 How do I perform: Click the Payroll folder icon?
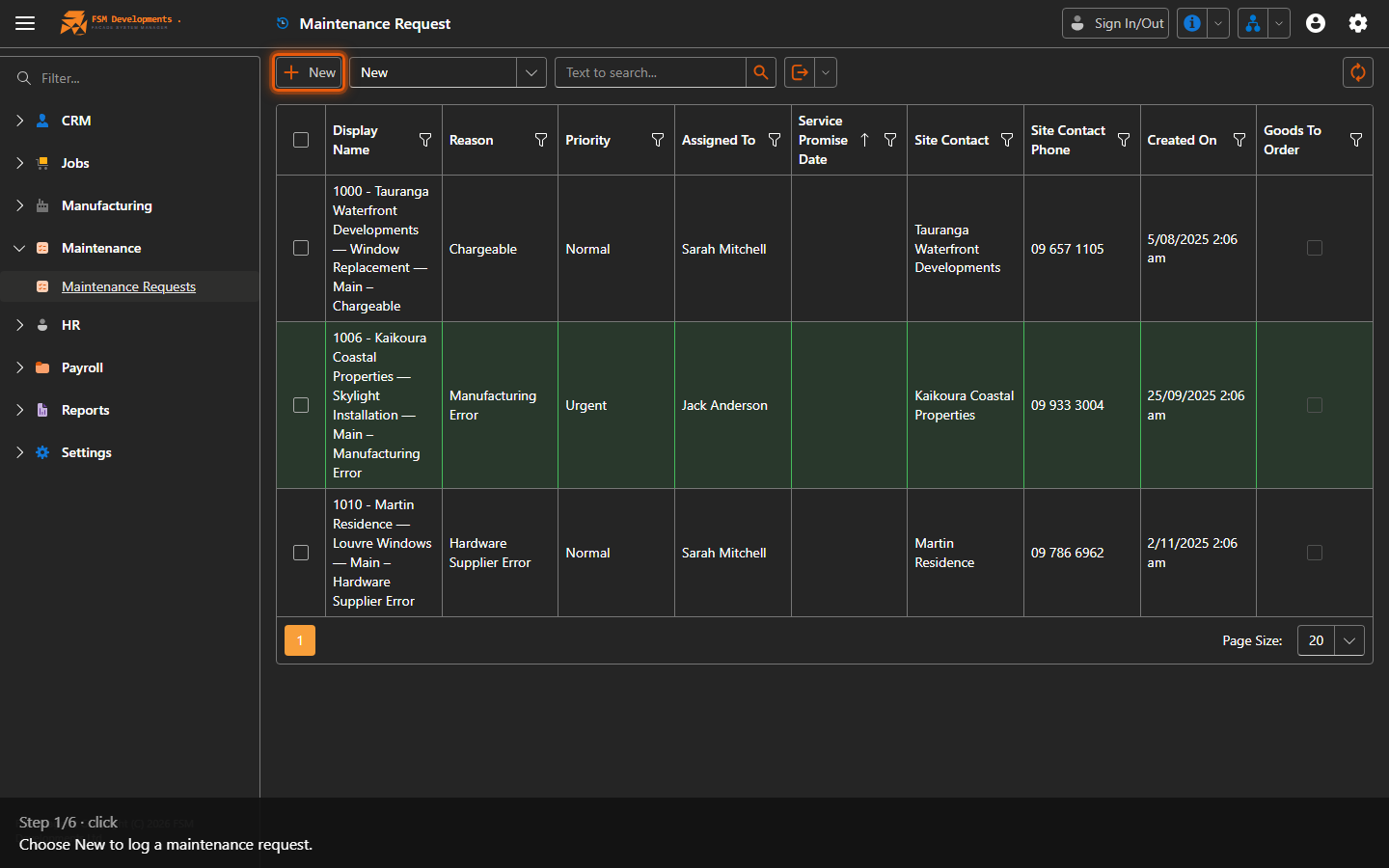click(42, 367)
